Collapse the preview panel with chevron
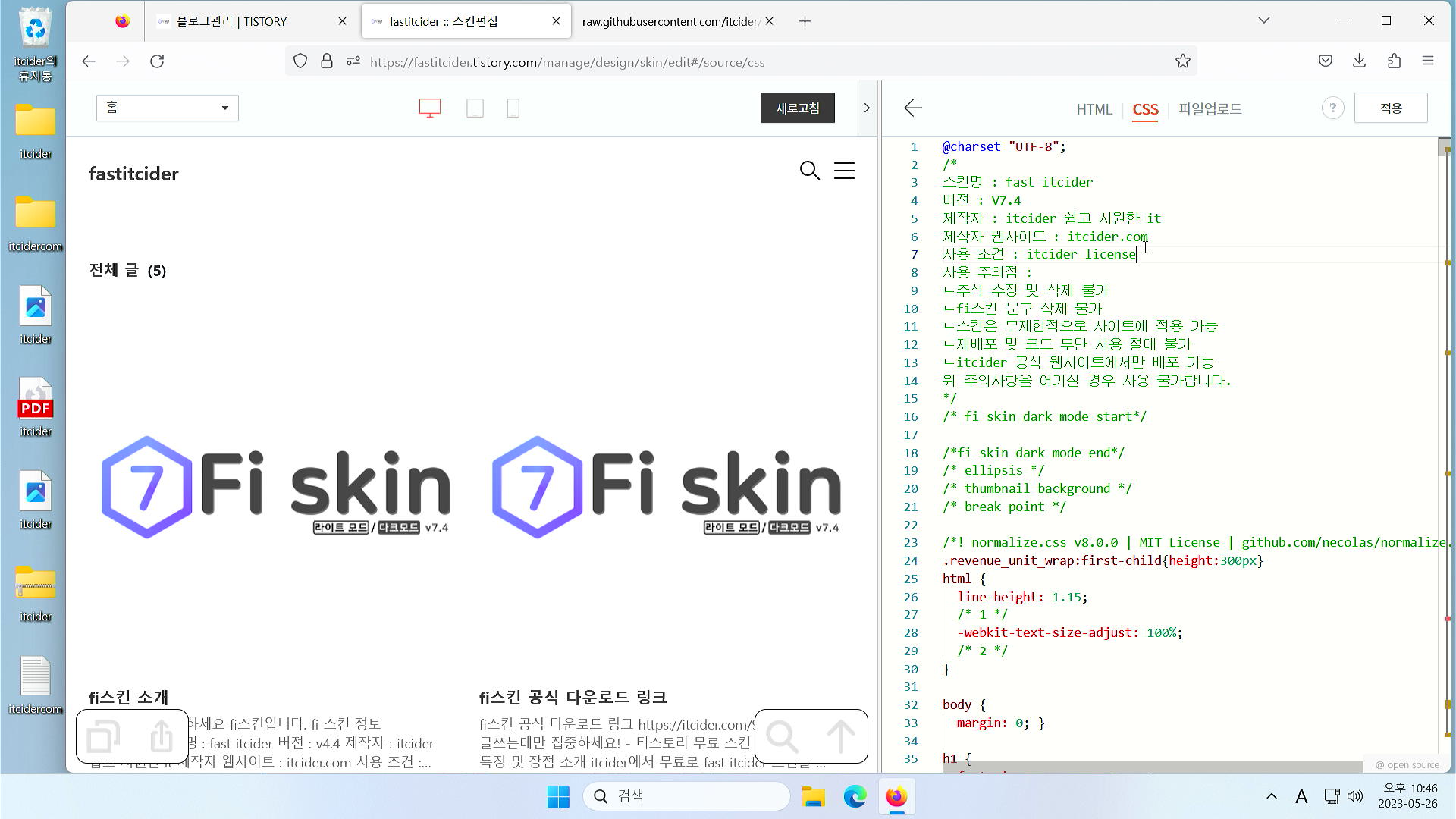The height and width of the screenshot is (819, 1456). (867, 108)
